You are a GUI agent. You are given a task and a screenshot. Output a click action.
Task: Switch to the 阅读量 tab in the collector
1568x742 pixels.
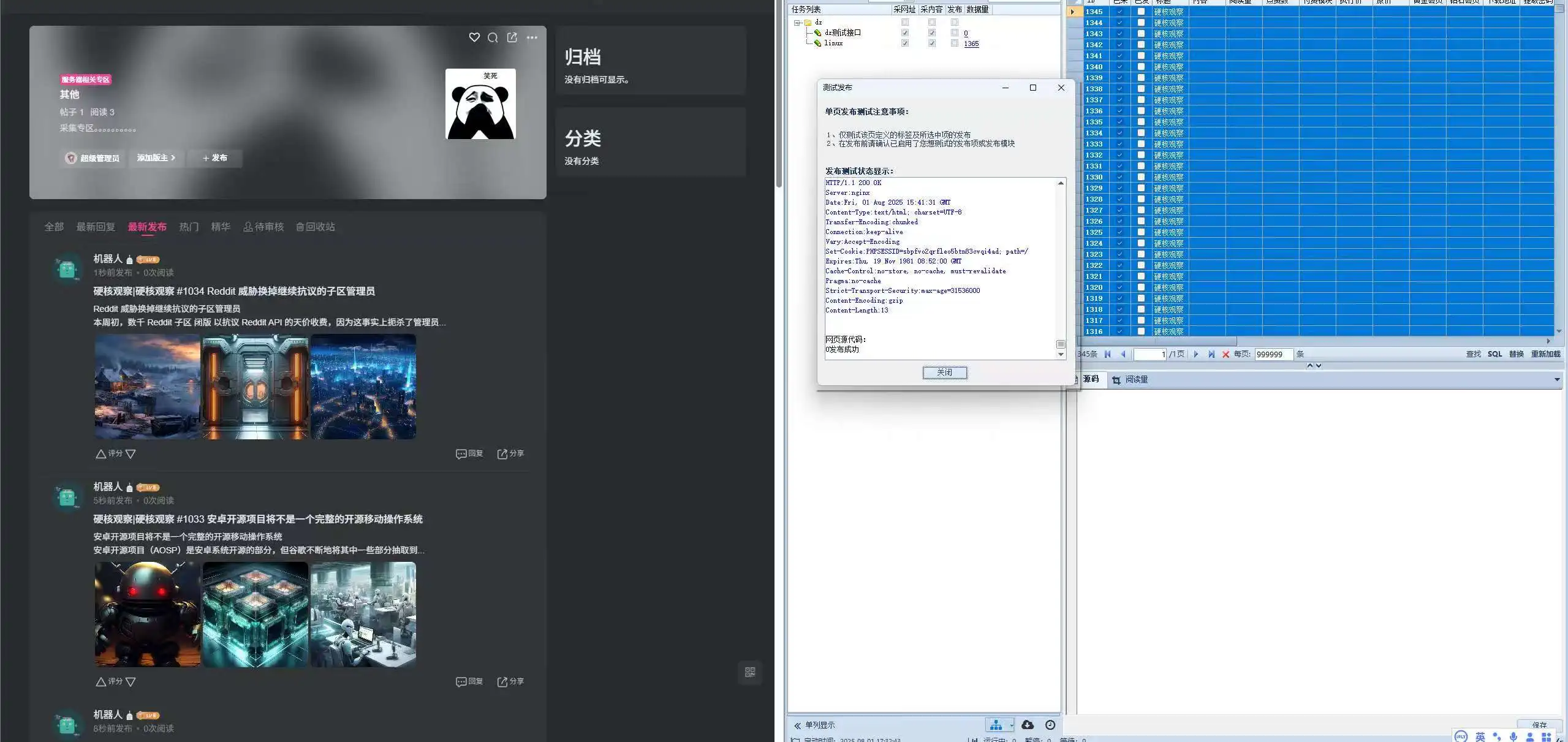(x=1137, y=379)
